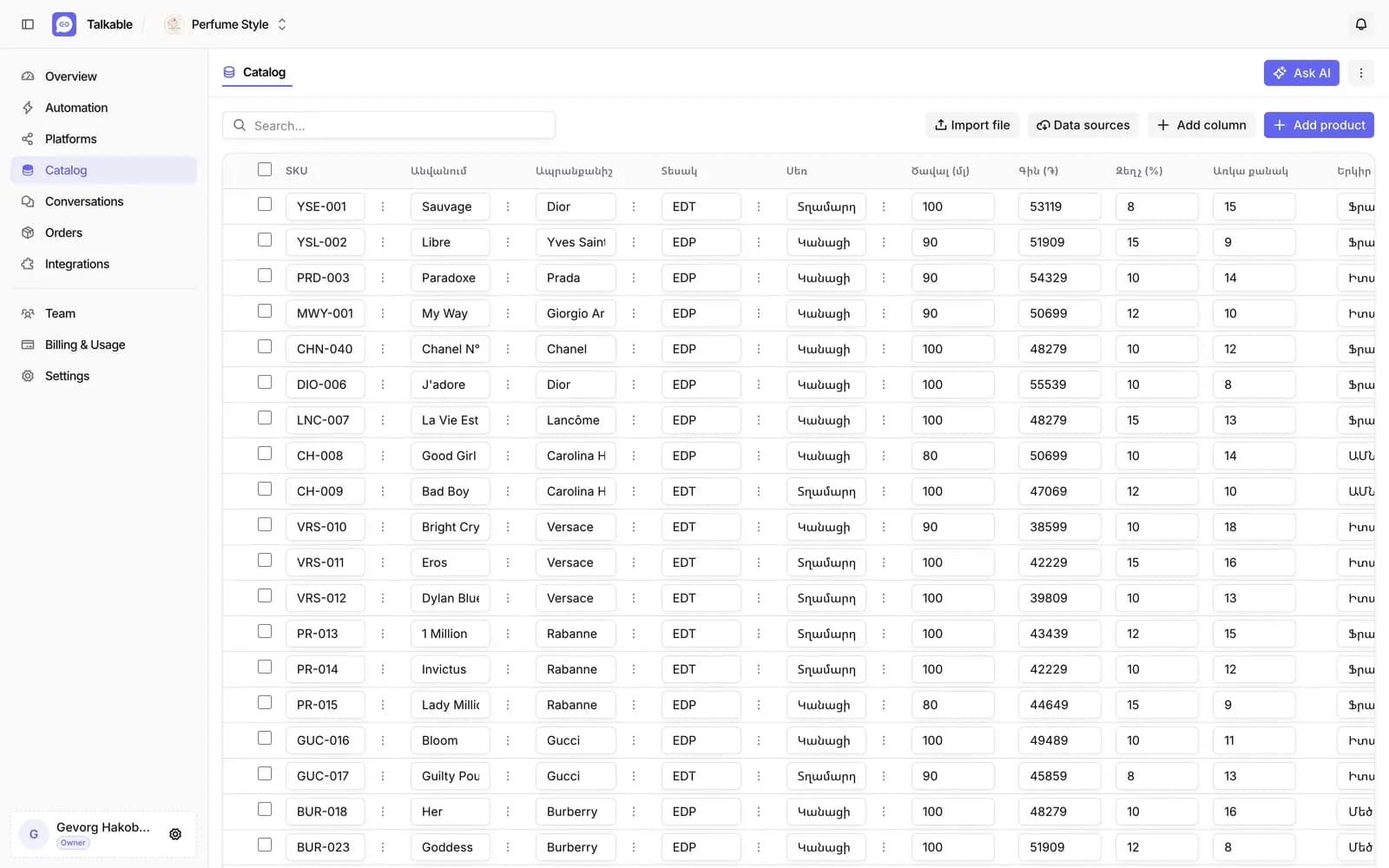Tick the CH-008 row checkbox

pos(265,453)
